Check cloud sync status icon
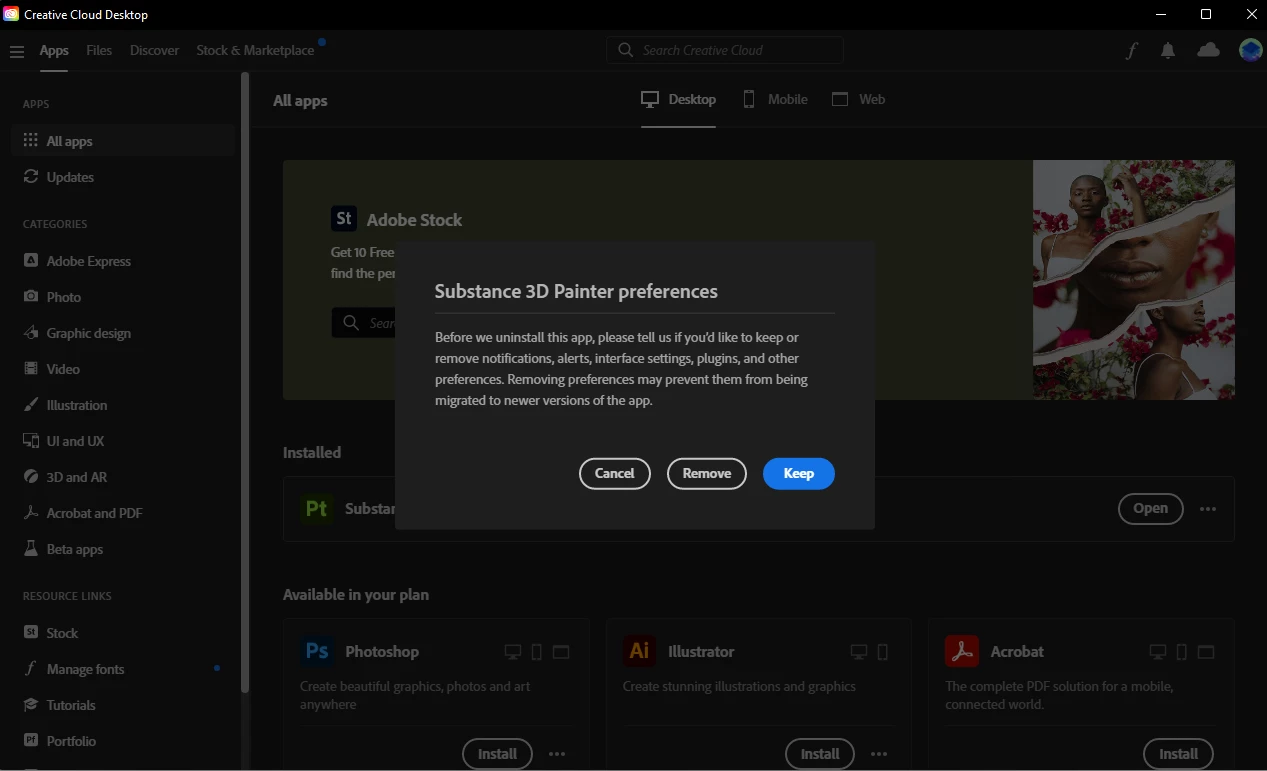This screenshot has height=771, width=1267. coord(1208,50)
